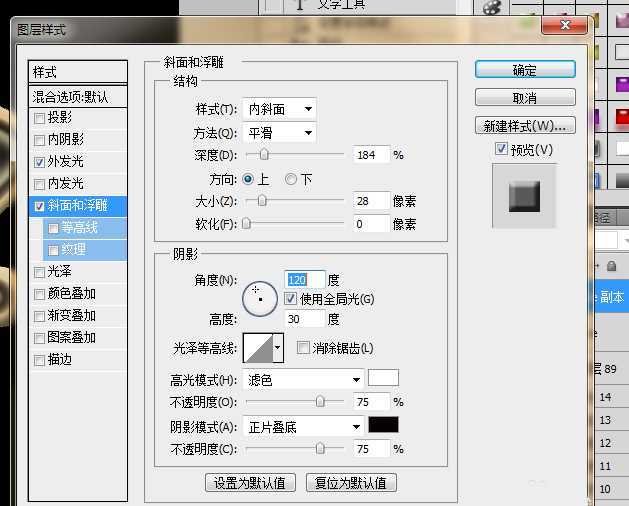629x506 pixels.
Task: Click the bevel style preview thumbnail
Action: (x=524, y=193)
